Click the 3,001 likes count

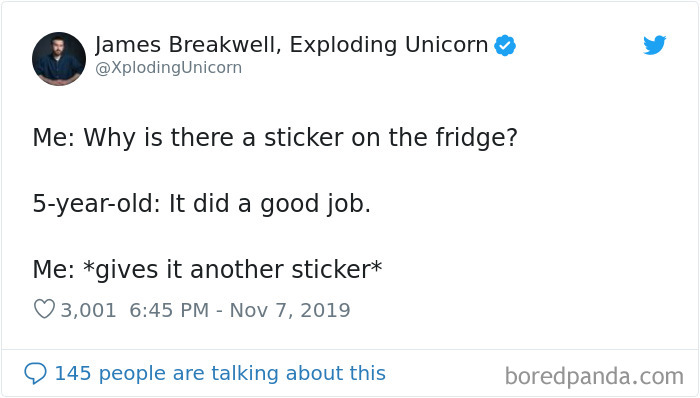pos(88,310)
